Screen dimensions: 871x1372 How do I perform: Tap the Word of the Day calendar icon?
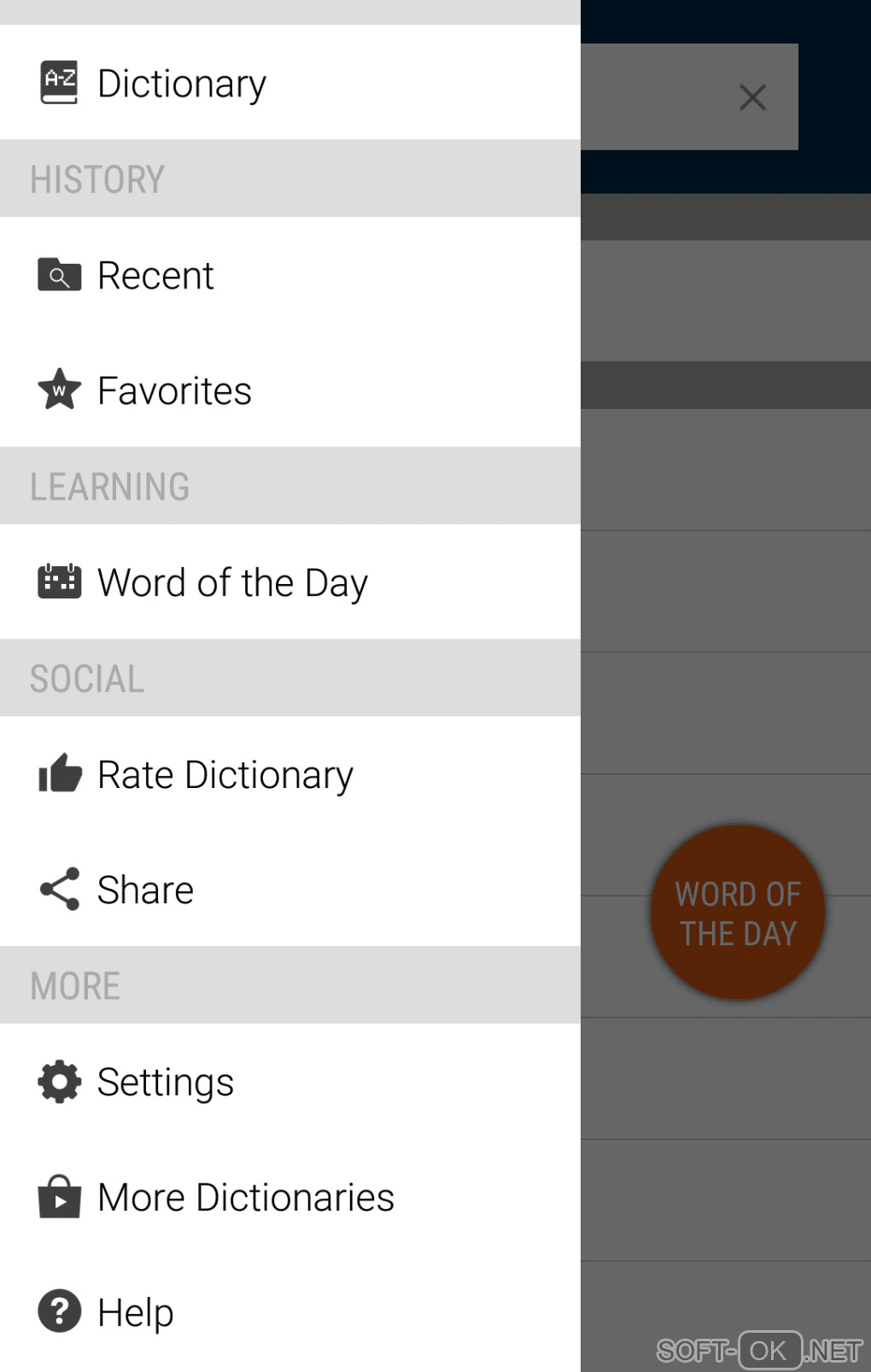pos(59,581)
